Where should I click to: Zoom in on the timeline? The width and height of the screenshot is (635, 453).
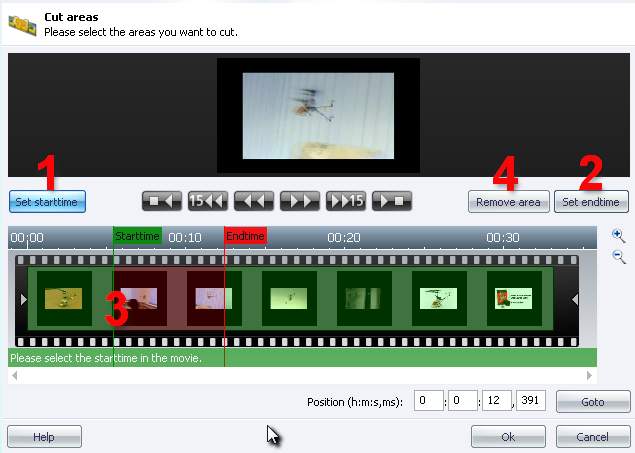click(618, 236)
